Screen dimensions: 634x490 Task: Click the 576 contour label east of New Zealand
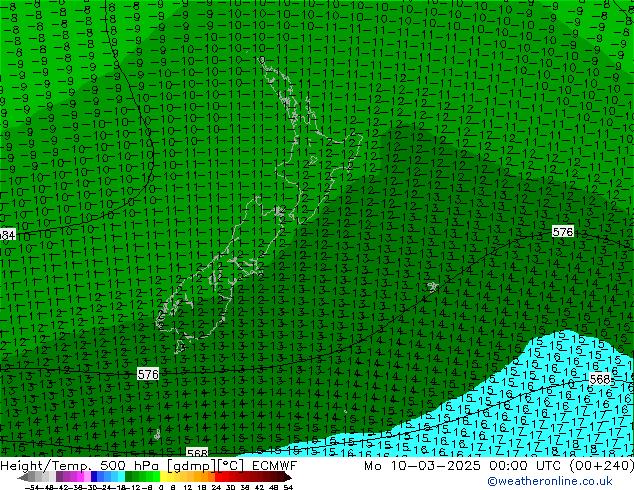tap(563, 232)
